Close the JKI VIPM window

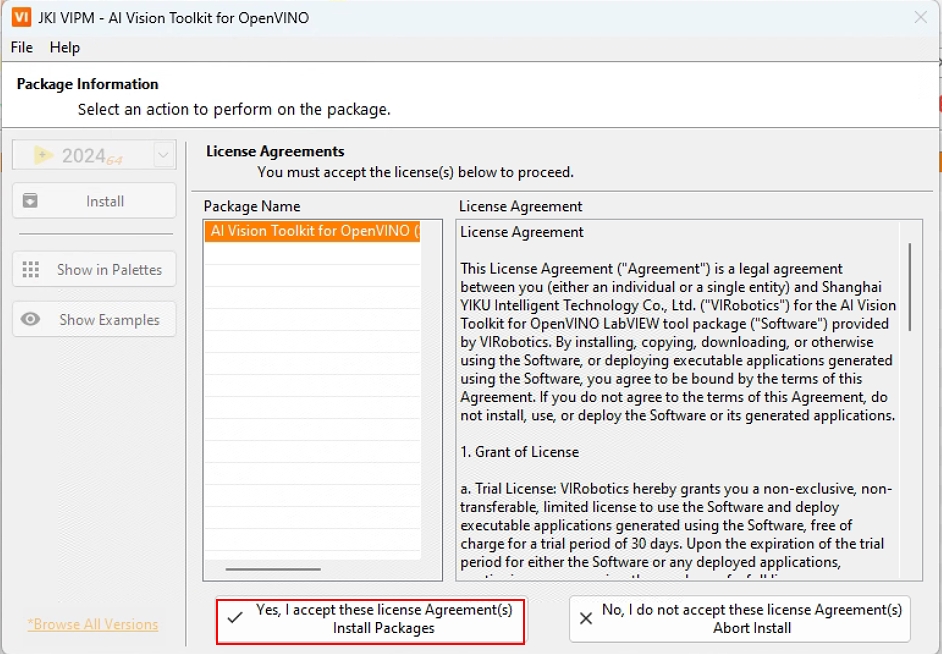click(x=920, y=17)
